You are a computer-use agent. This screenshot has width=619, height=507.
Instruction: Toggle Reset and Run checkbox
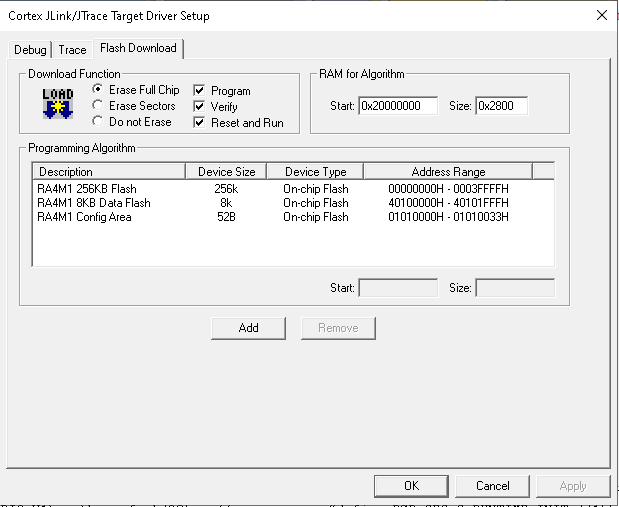pos(238,122)
